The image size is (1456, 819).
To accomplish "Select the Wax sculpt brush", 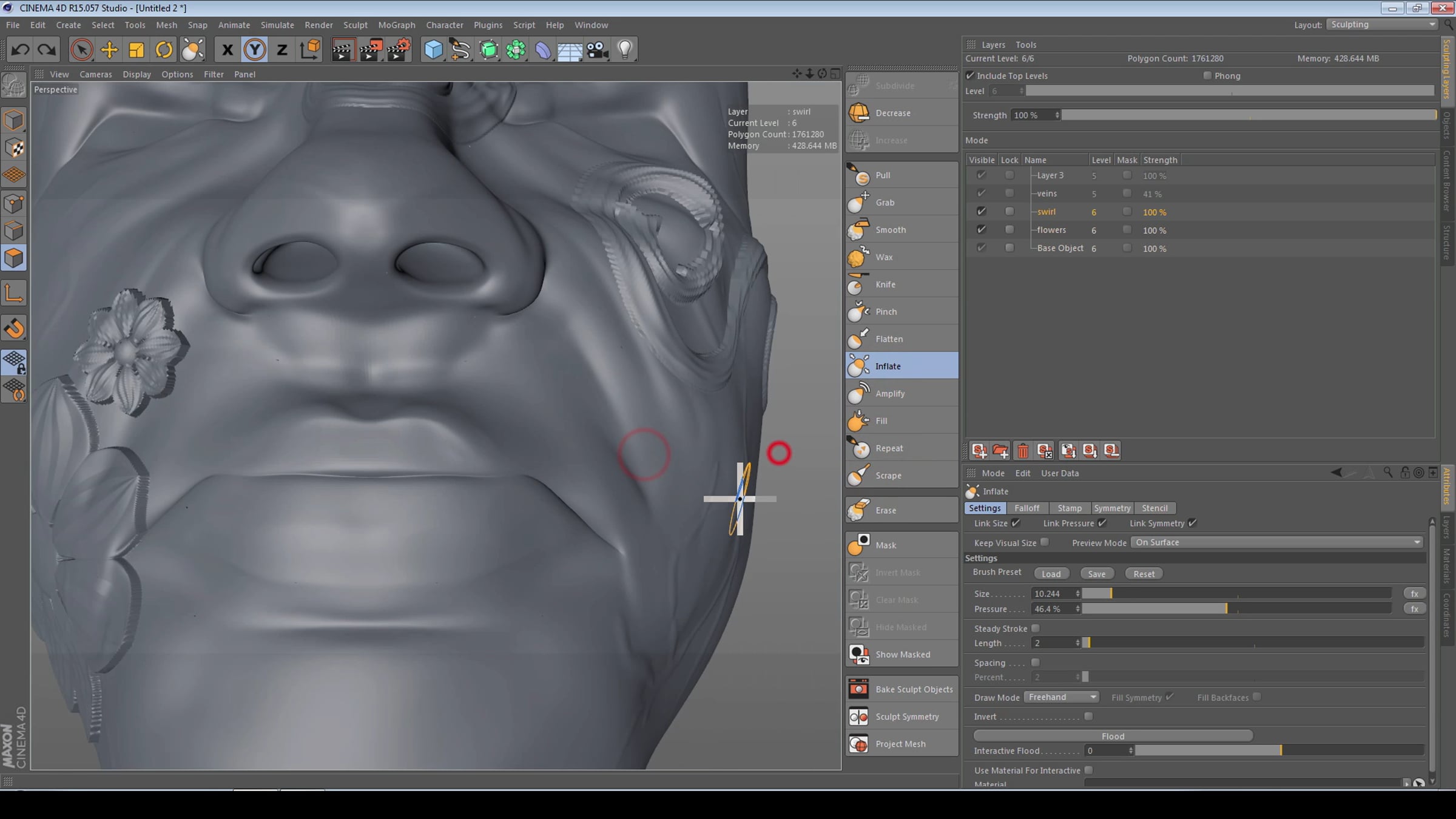I will pyautogui.click(x=902, y=257).
